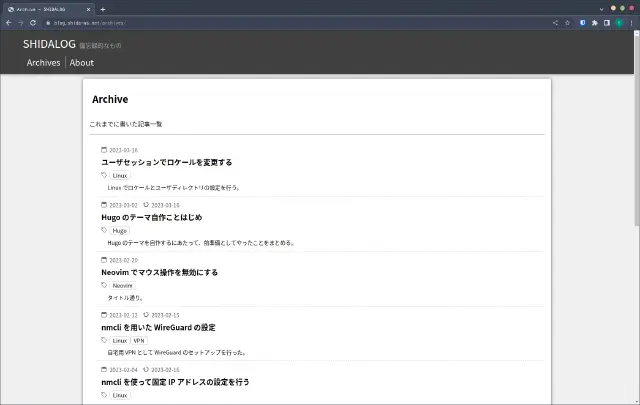This screenshot has height=405, width=640.
Task: Open article ユーザセッションでロケールを変更する
Action: coord(167,162)
